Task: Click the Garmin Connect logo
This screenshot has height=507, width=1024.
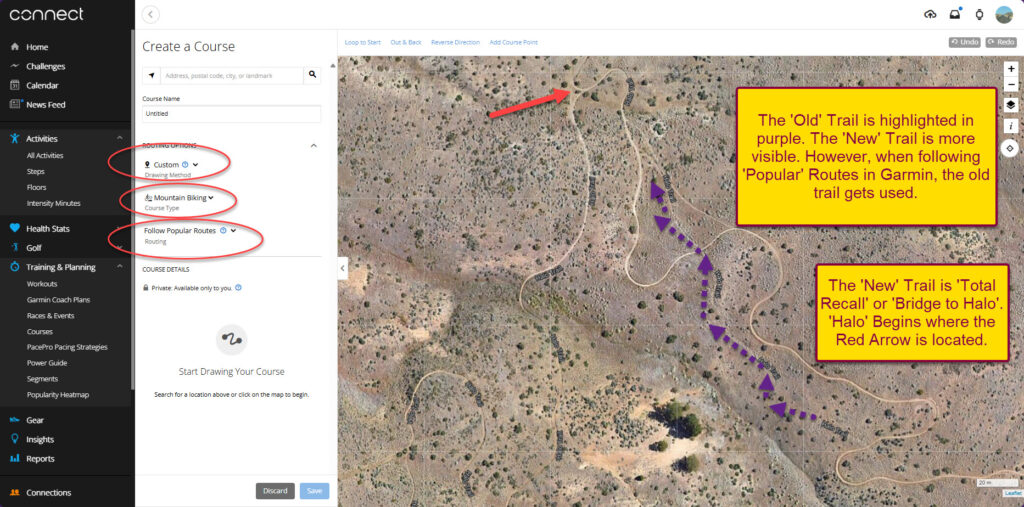Action: 46,14
